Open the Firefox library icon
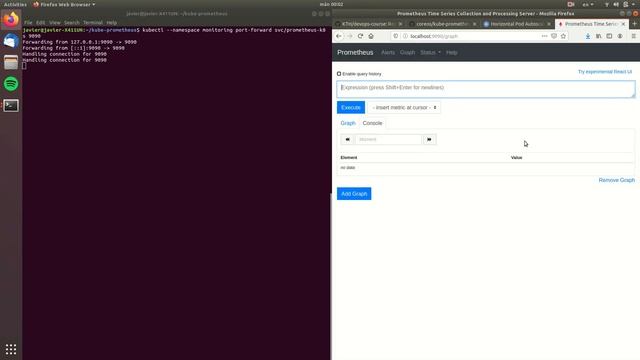 pos(598,36)
